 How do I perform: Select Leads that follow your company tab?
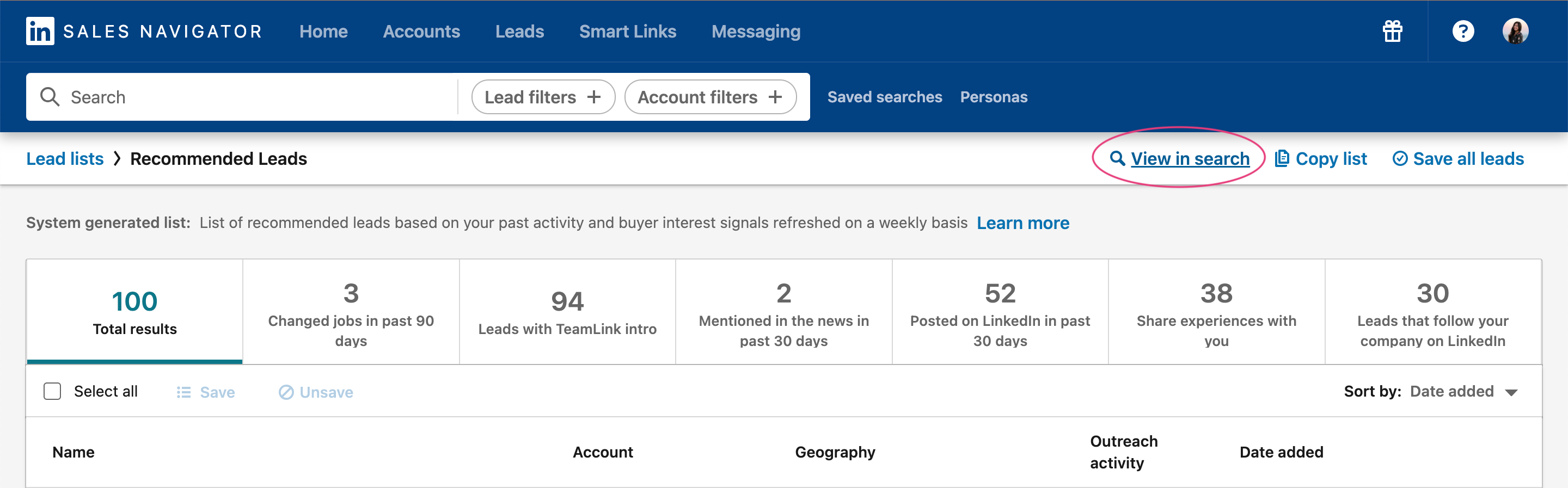[1433, 312]
